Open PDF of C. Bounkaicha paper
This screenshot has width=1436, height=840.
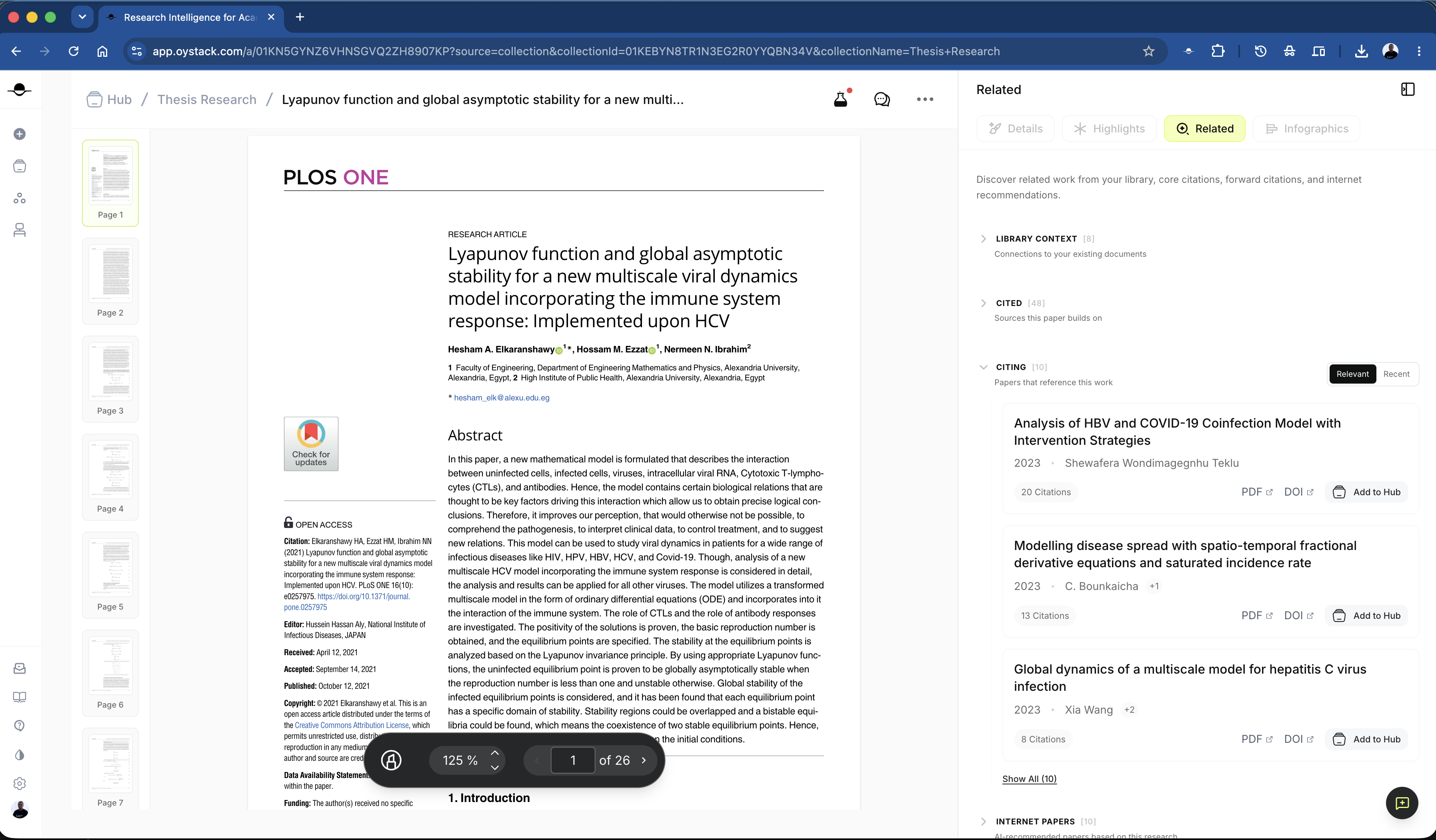click(x=1256, y=616)
